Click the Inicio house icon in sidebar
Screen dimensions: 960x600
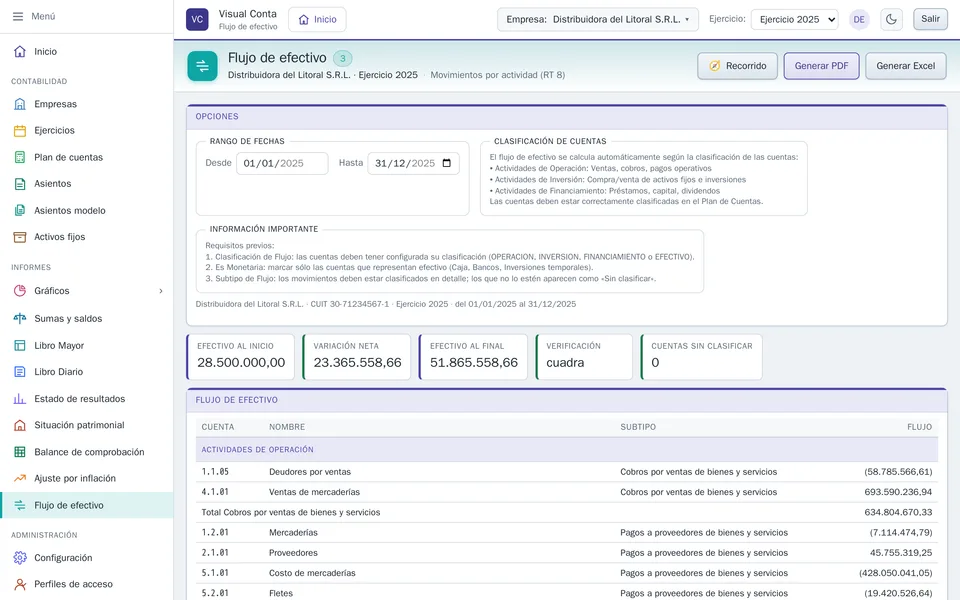click(20, 51)
